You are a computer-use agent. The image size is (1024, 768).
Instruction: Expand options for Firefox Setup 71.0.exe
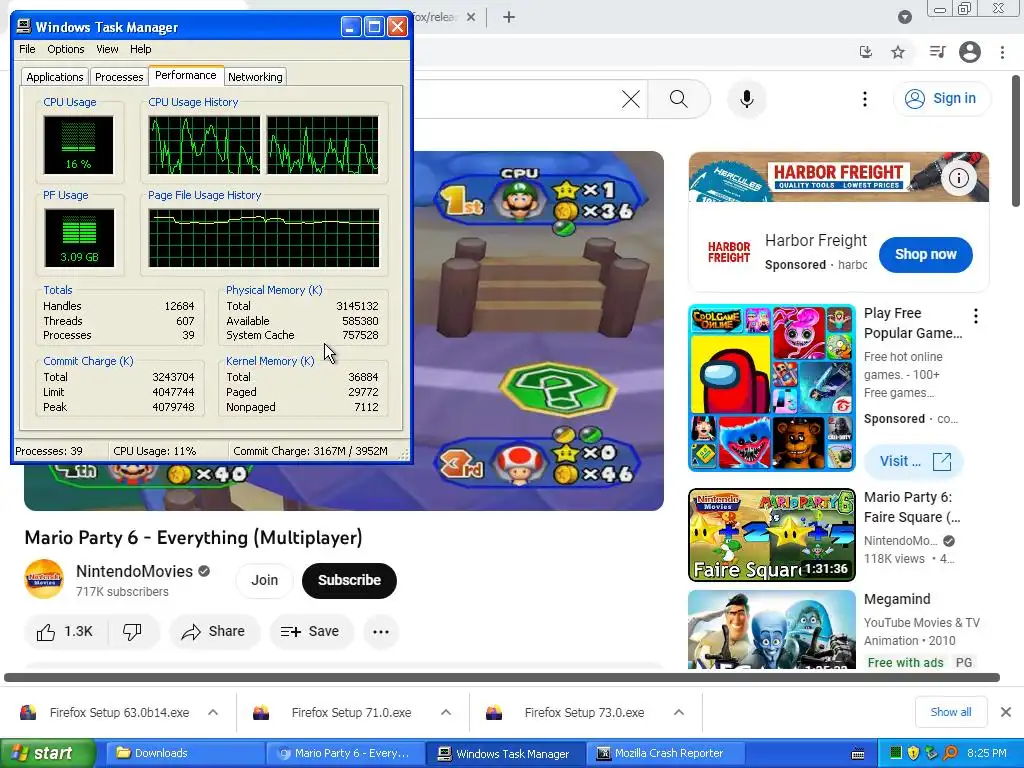pyautogui.click(x=446, y=712)
